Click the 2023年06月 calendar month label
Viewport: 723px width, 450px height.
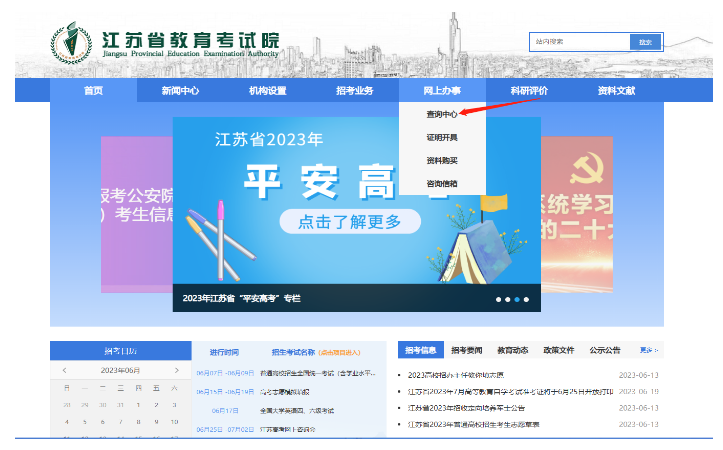[120, 370]
